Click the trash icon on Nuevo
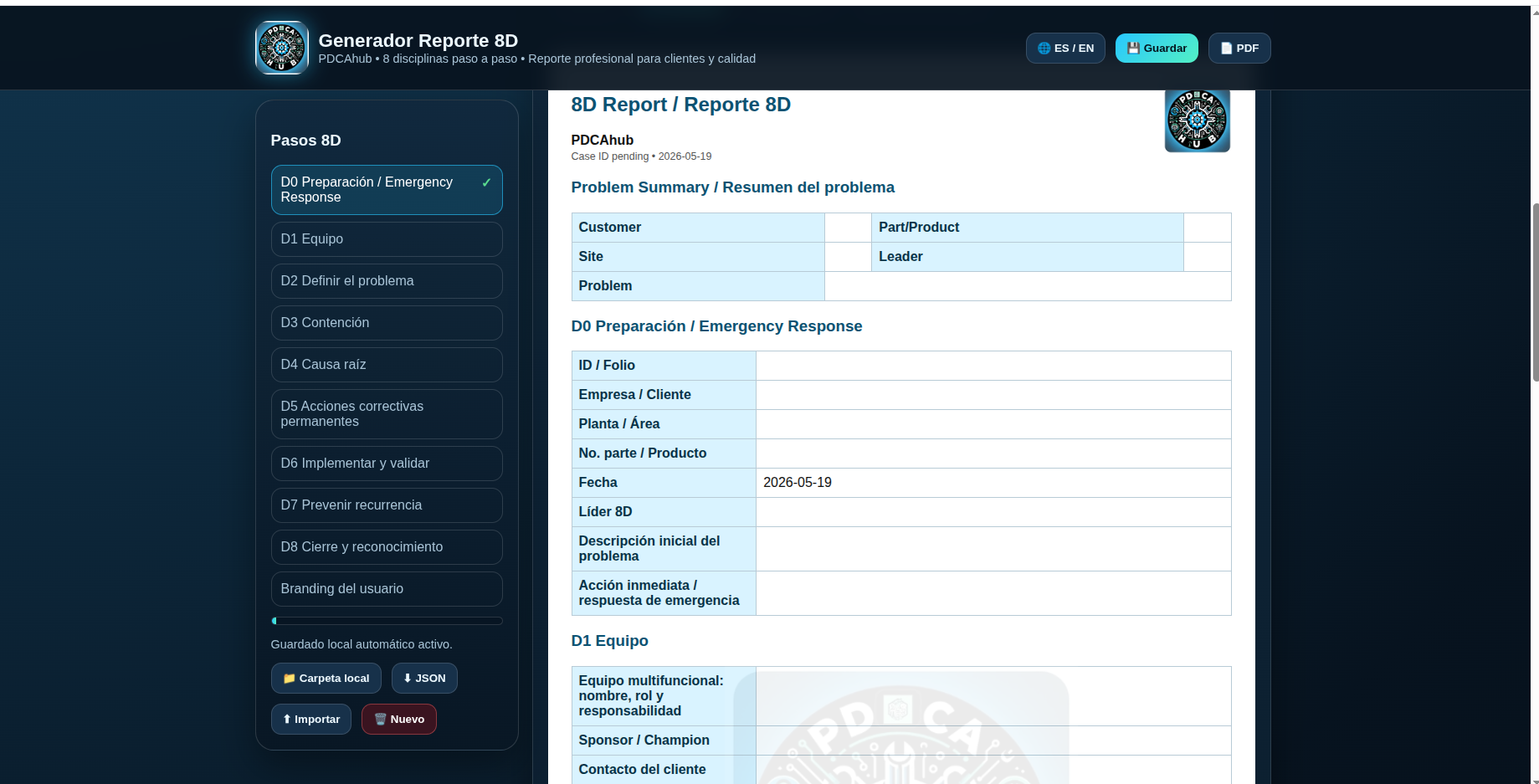The height and width of the screenshot is (784, 1539). click(380, 720)
